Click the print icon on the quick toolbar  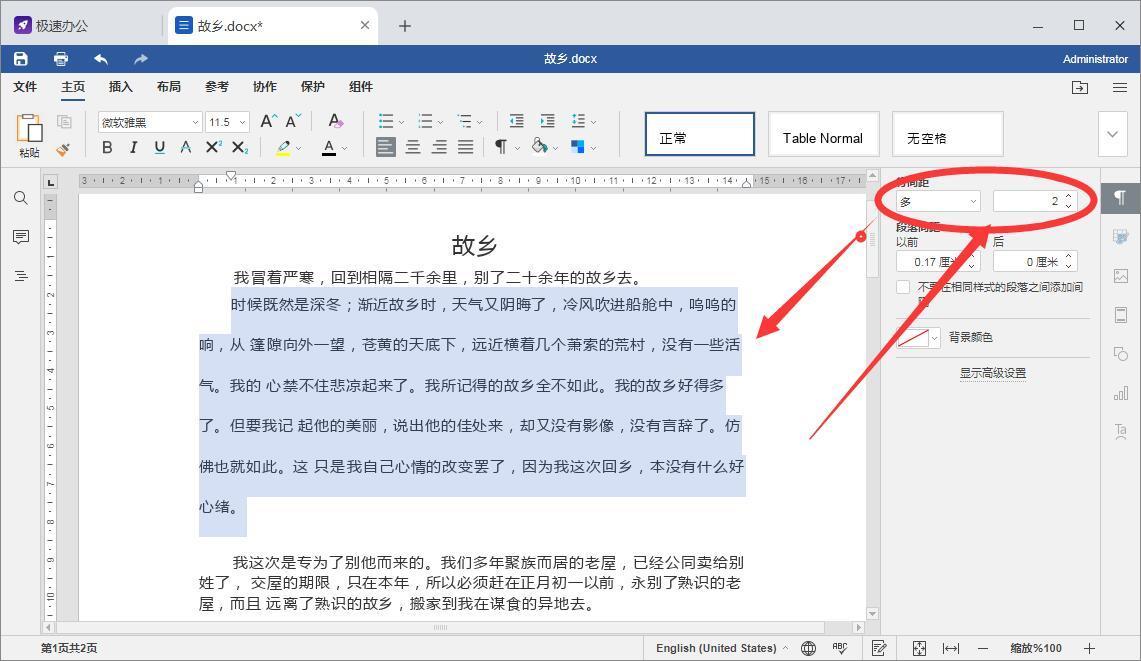[x=60, y=58]
